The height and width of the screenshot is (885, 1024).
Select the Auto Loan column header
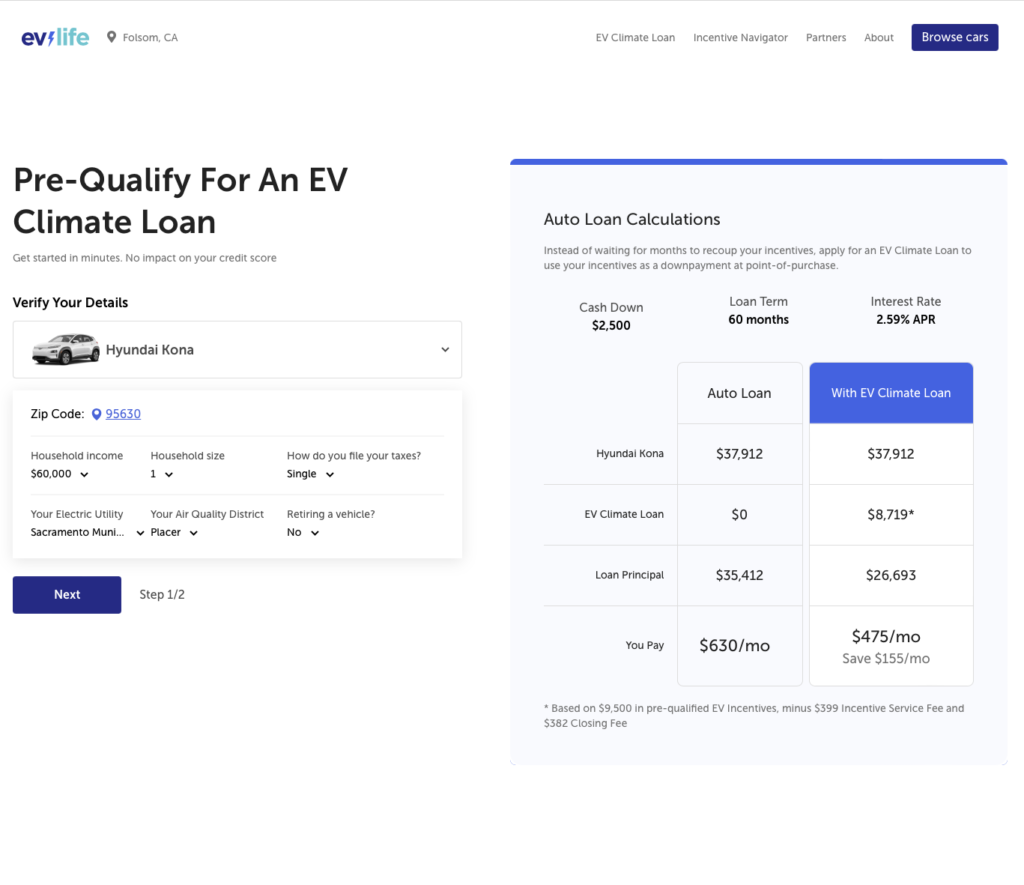tap(739, 393)
